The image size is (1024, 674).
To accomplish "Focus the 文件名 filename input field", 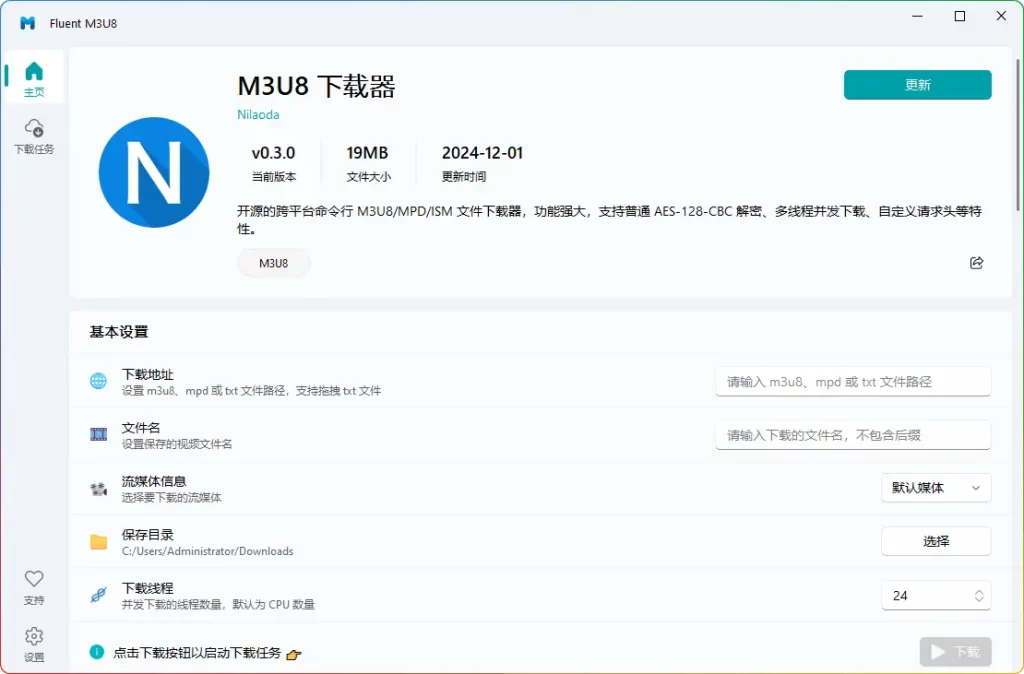I will 852,435.
